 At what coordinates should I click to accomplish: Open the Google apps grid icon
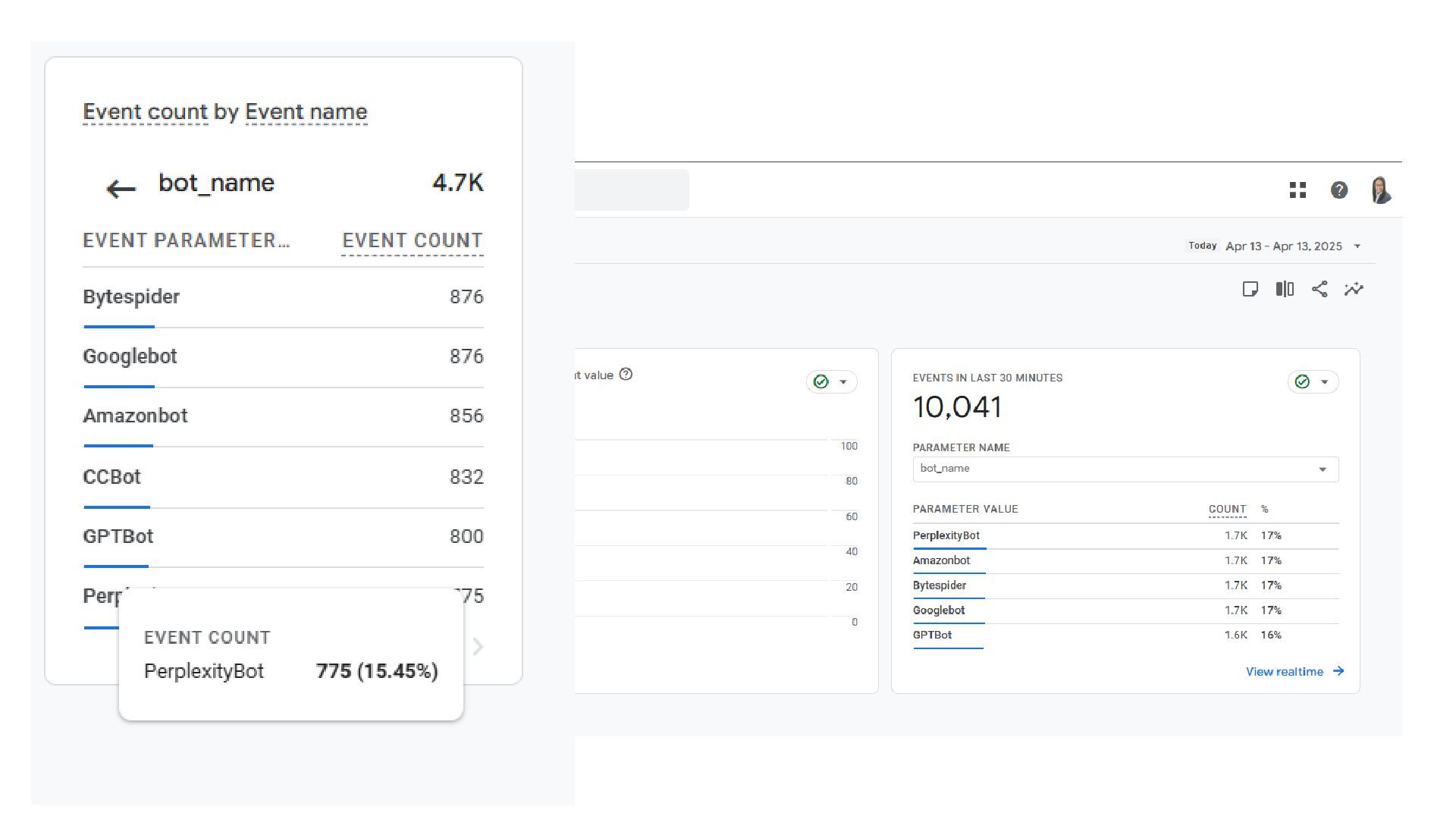pos(1298,190)
